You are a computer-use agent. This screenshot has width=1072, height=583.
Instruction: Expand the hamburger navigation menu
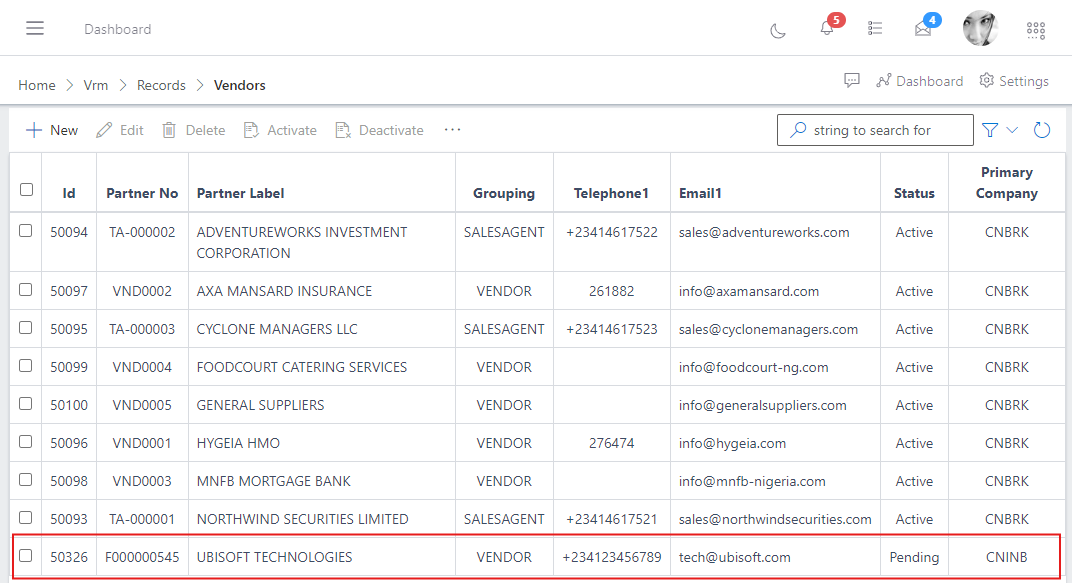[35, 28]
